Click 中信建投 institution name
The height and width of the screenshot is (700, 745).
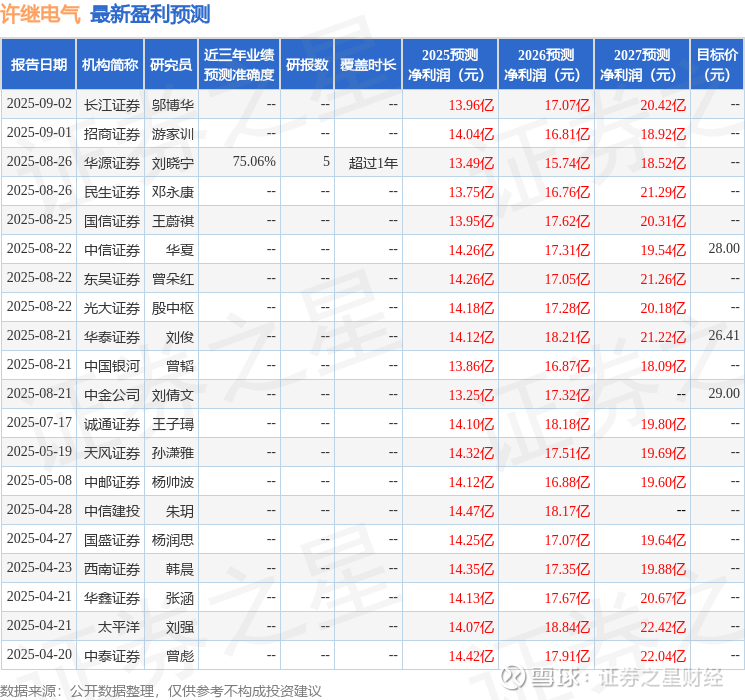pos(112,511)
